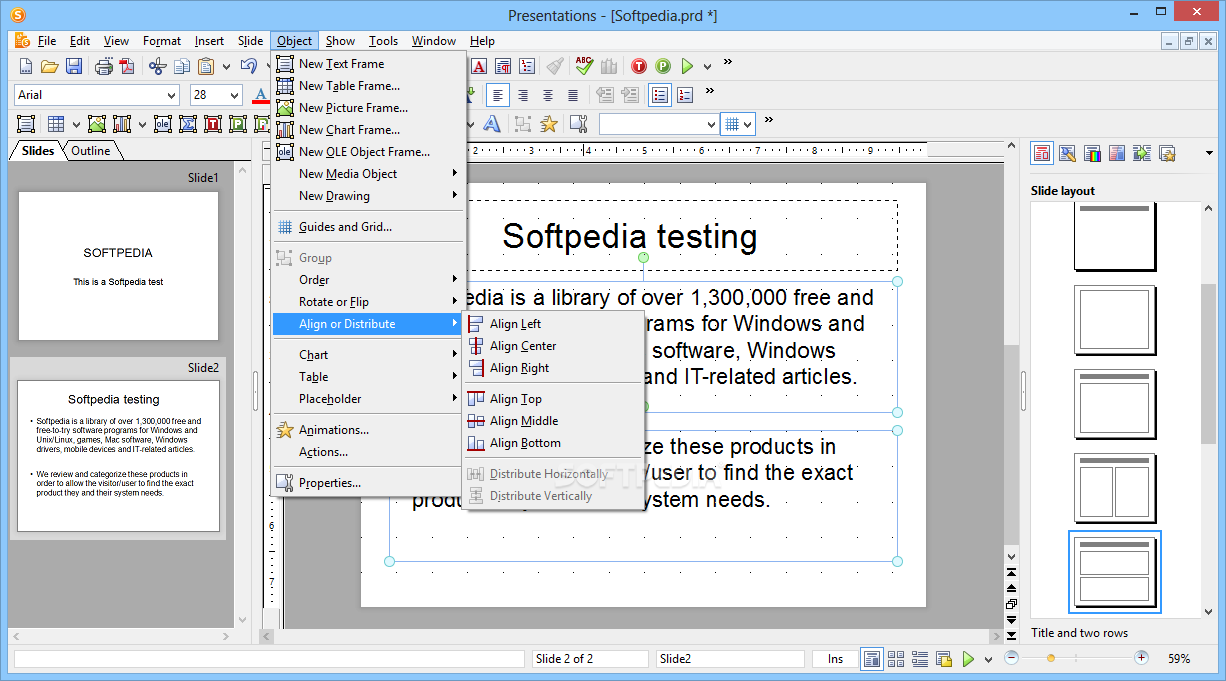Paste with the clipboard icon
This screenshot has width=1226, height=681.
pos(206,66)
